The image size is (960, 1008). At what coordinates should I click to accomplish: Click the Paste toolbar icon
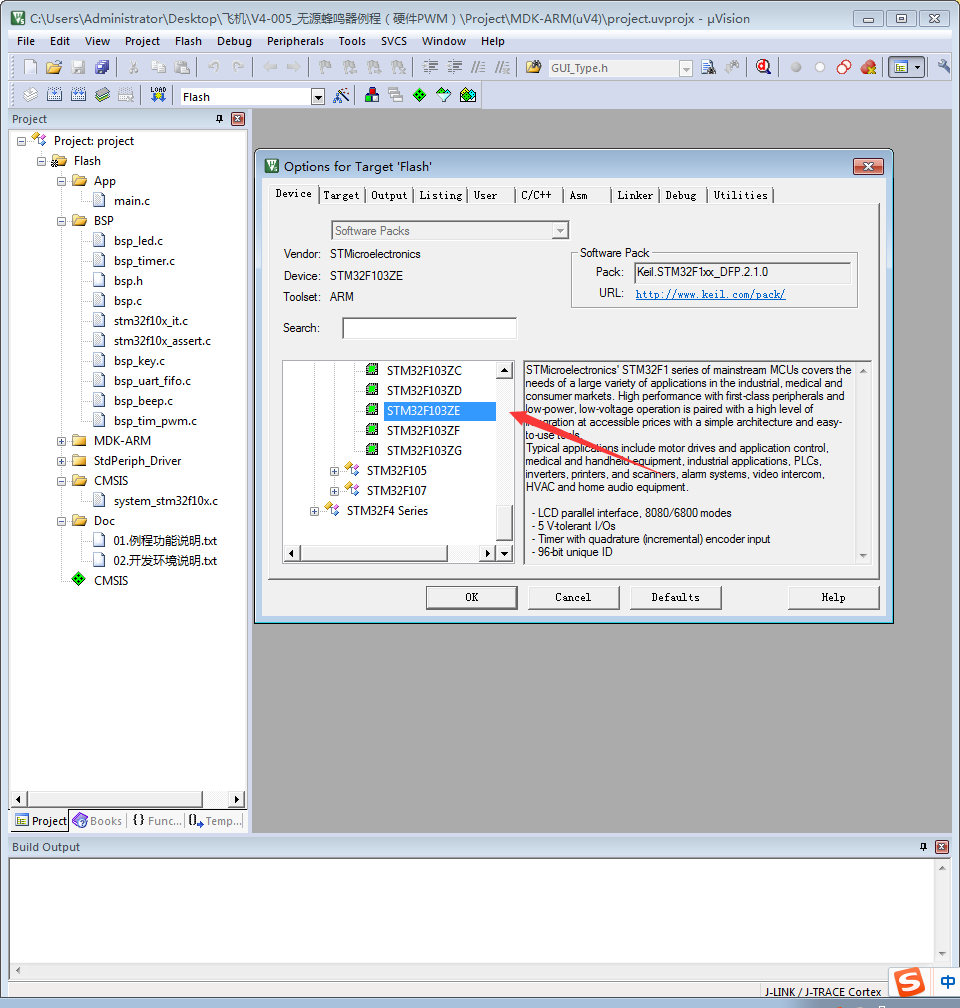[x=183, y=67]
